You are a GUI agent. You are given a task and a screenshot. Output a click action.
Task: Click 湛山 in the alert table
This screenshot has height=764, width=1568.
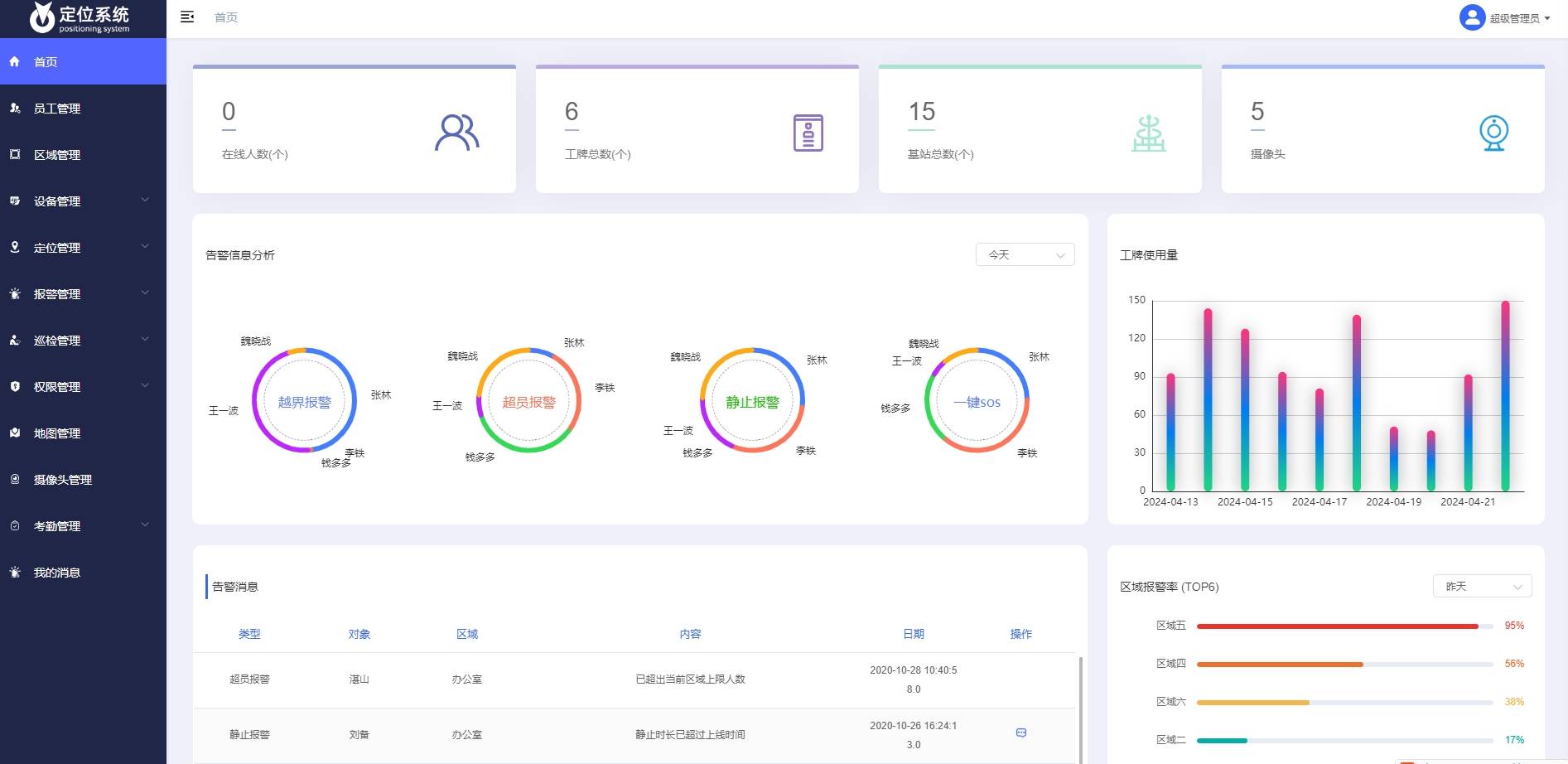(359, 679)
